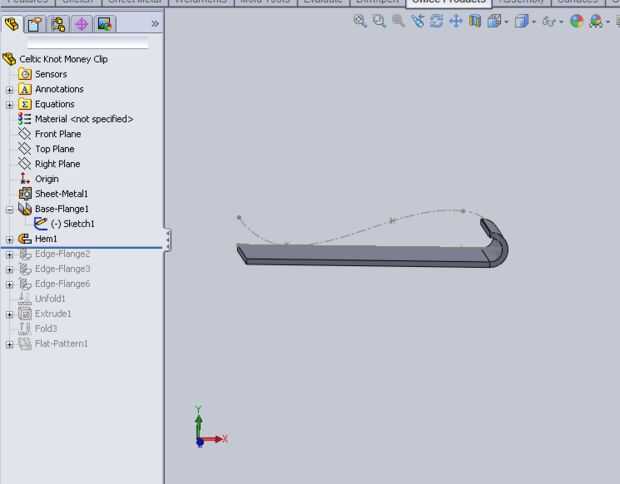Viewport: 620px width, 484px height.
Task: Click the Display Style icon
Action: point(521,21)
